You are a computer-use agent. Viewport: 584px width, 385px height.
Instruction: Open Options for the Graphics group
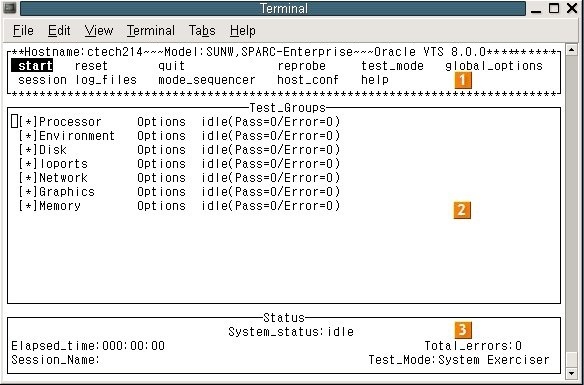161,192
